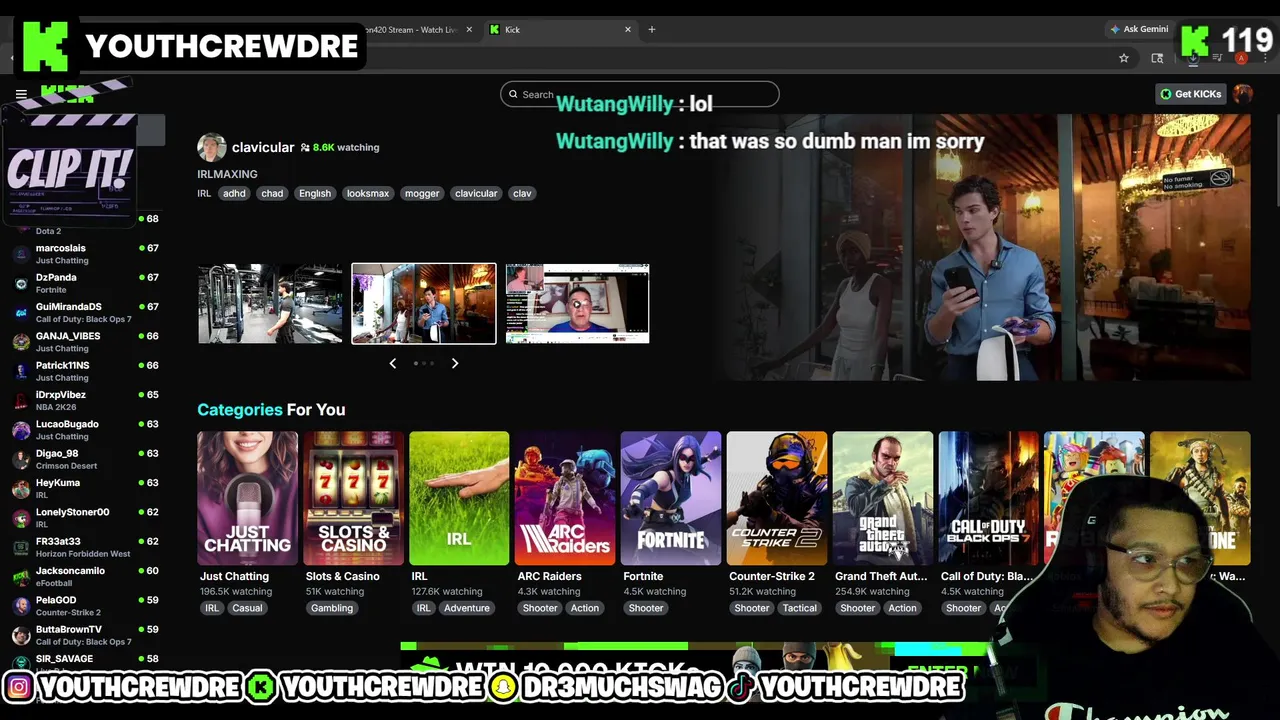Select the chad stream tag

coord(272,193)
